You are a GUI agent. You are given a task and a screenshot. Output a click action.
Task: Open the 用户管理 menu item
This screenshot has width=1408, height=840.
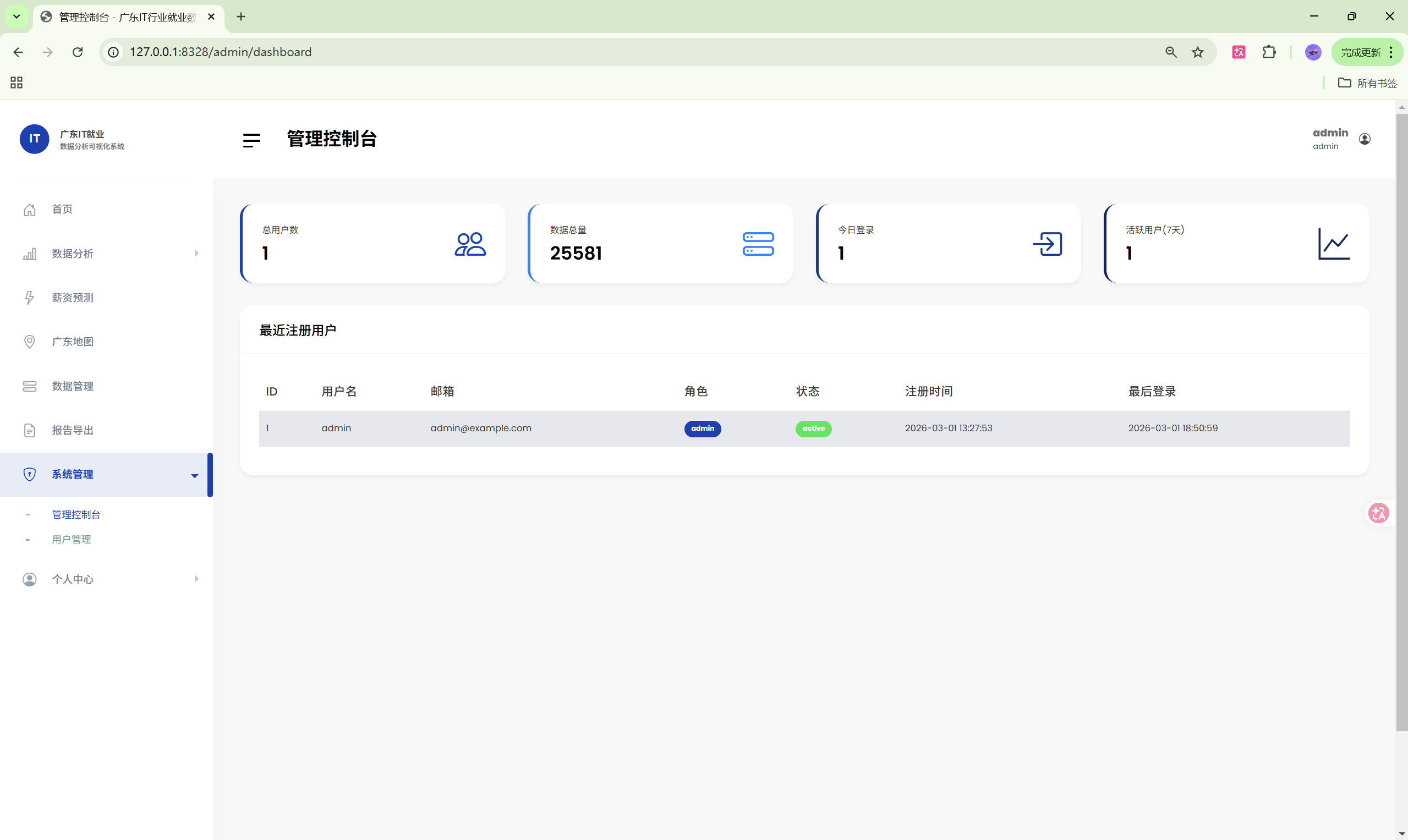point(72,539)
